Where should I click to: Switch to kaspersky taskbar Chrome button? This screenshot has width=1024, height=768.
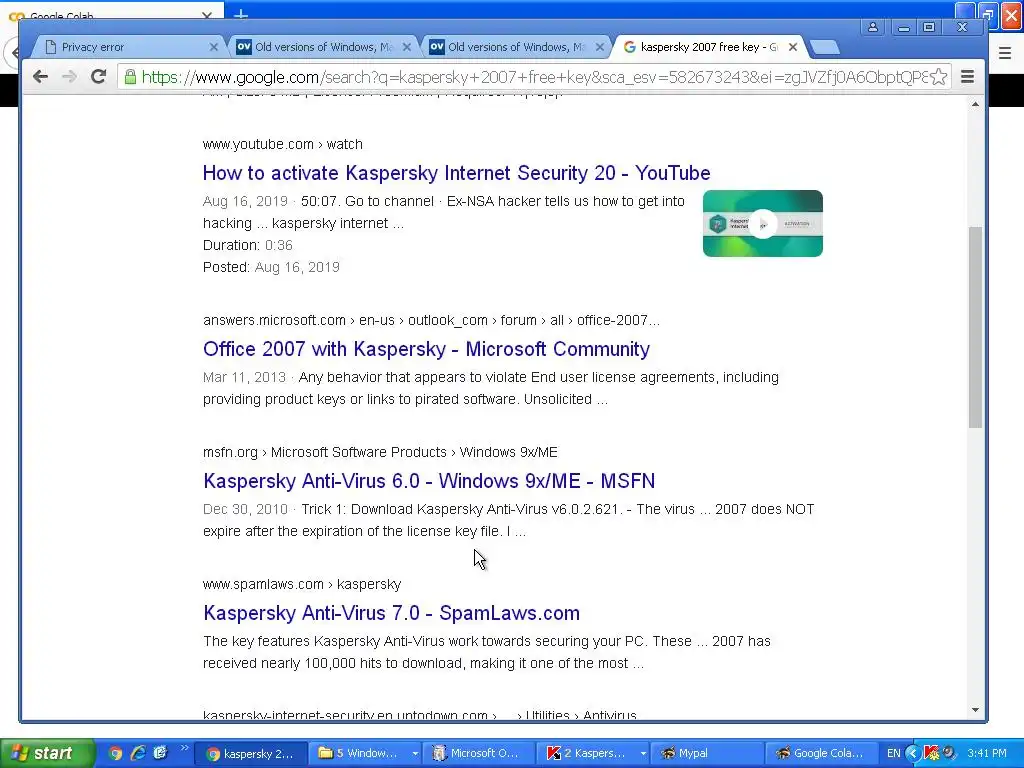[x=251, y=754]
